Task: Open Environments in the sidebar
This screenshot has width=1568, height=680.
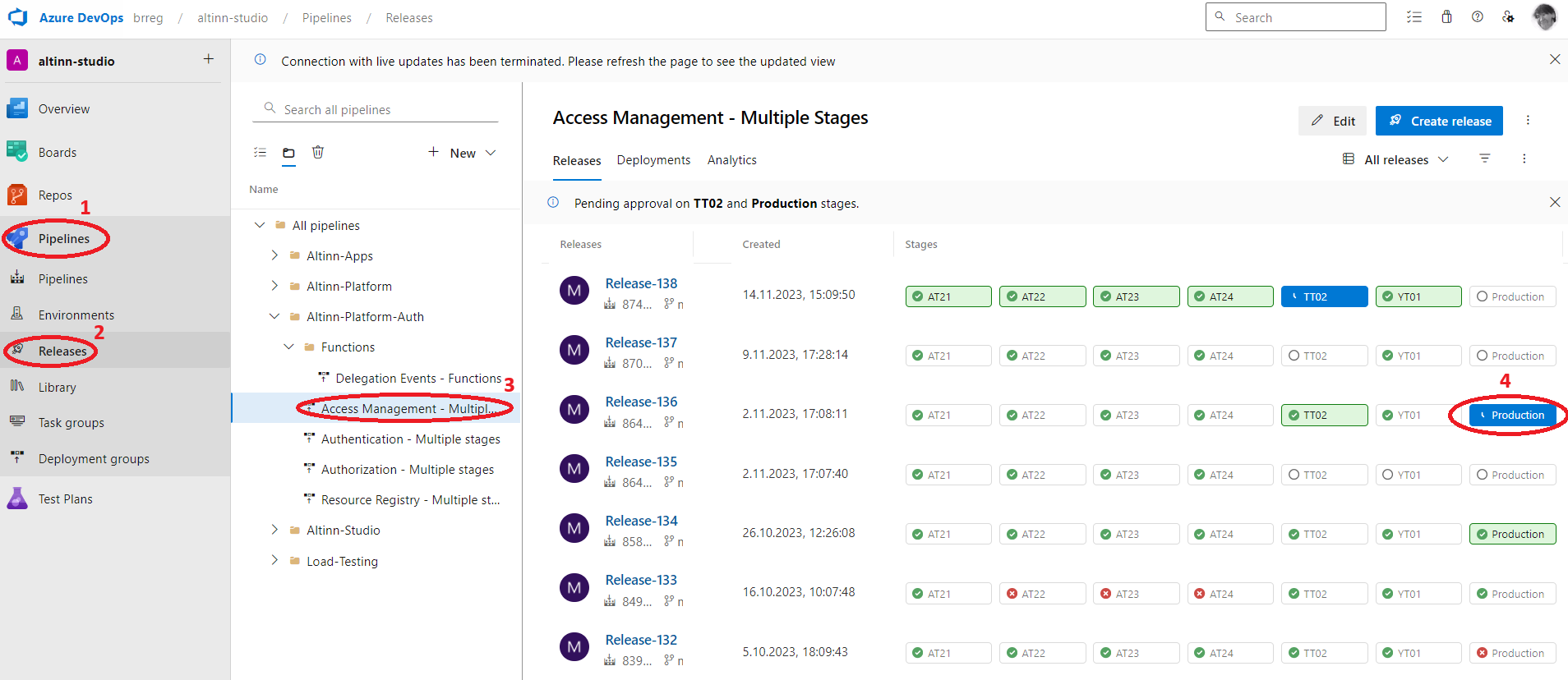Action: 76,315
